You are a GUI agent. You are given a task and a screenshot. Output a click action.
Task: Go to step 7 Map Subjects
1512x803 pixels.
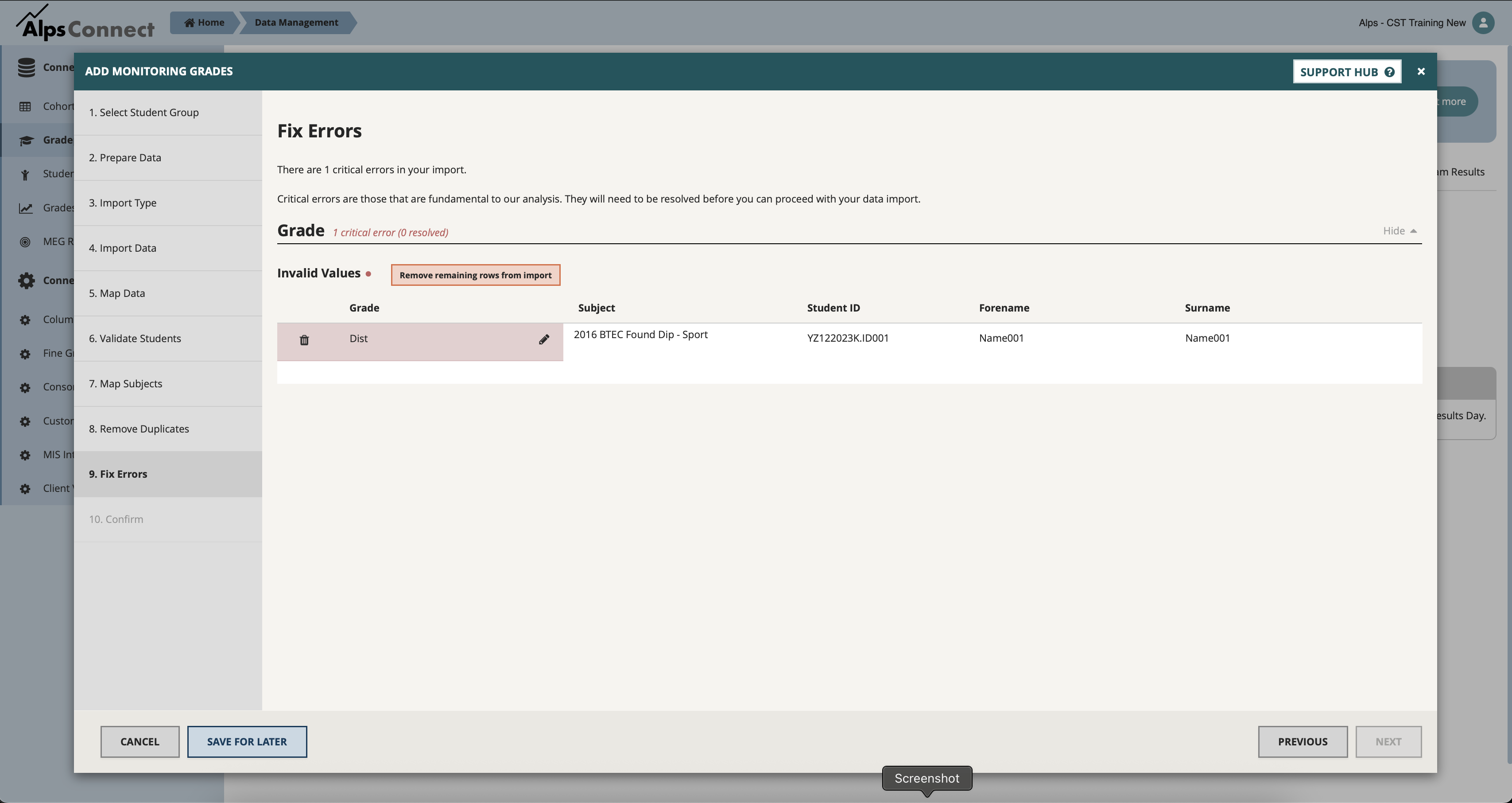pyautogui.click(x=168, y=384)
